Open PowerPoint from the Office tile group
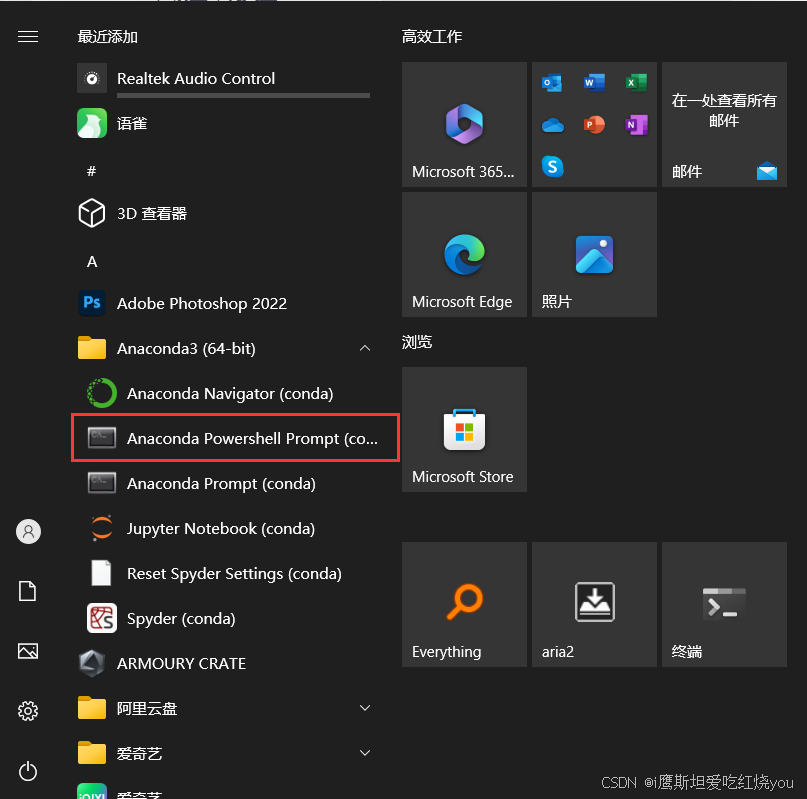The image size is (807, 799). click(x=594, y=125)
